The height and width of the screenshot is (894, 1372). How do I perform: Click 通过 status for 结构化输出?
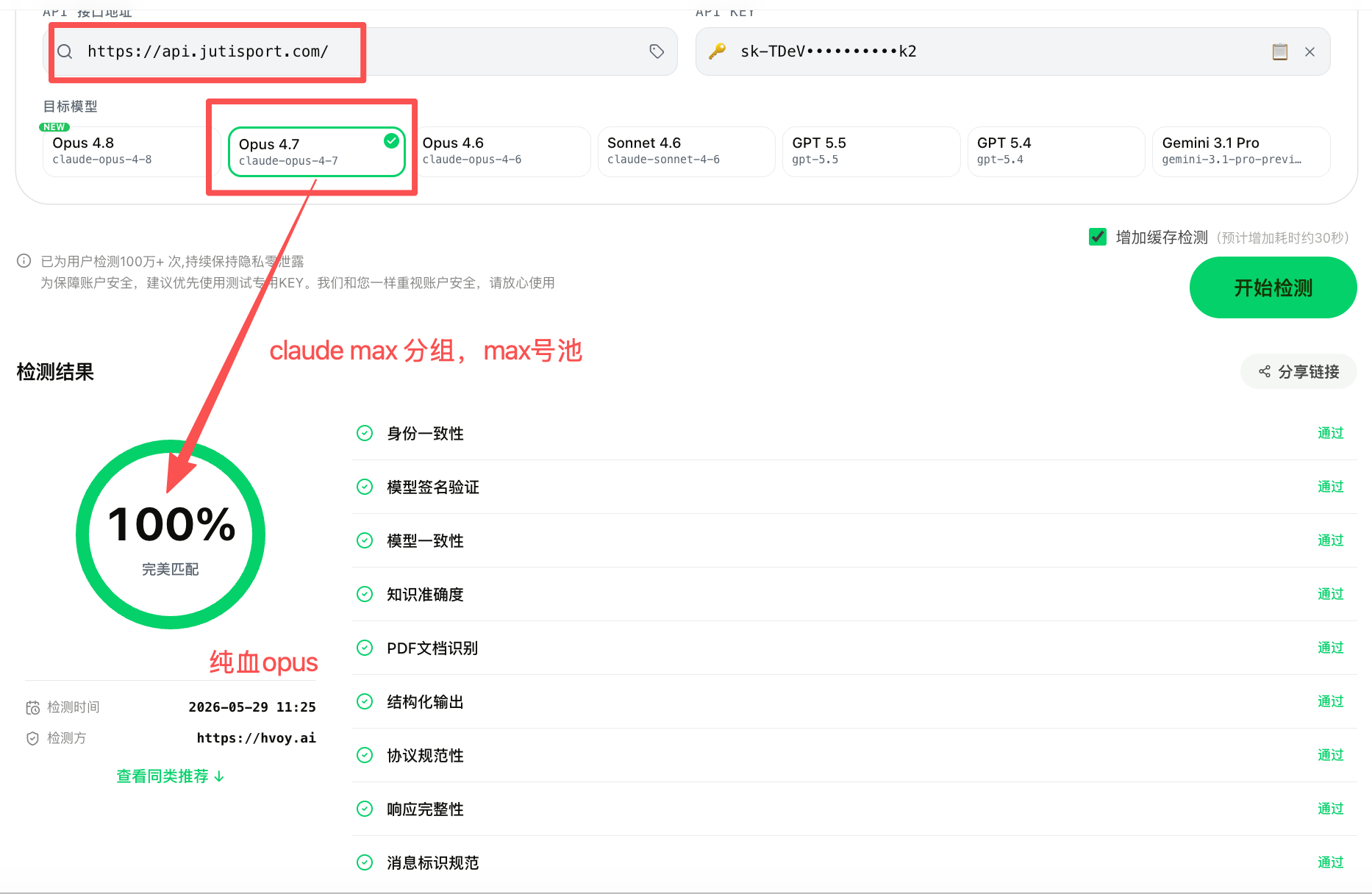[1330, 701]
